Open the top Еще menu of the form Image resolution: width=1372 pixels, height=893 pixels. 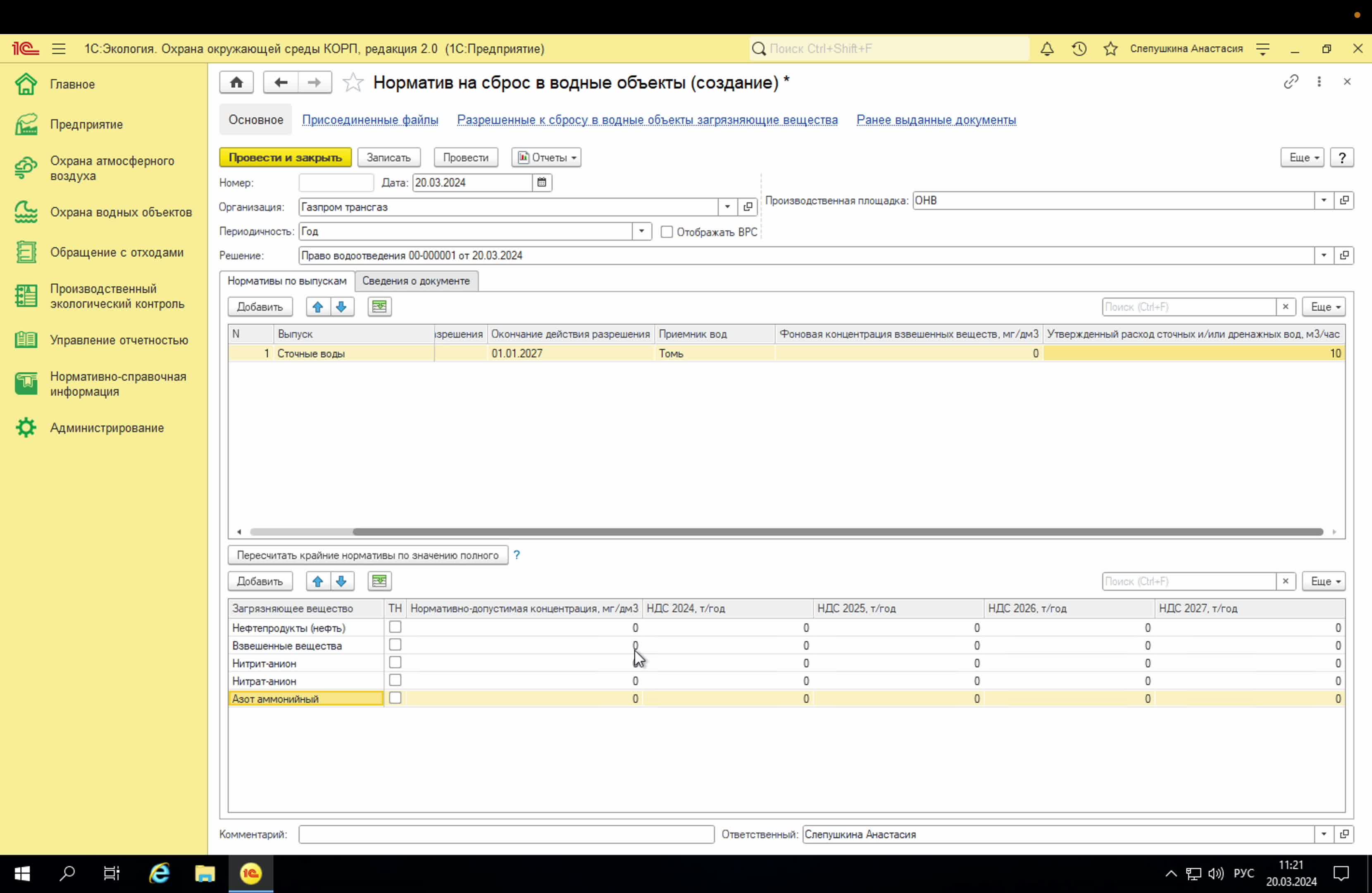pyautogui.click(x=1302, y=158)
